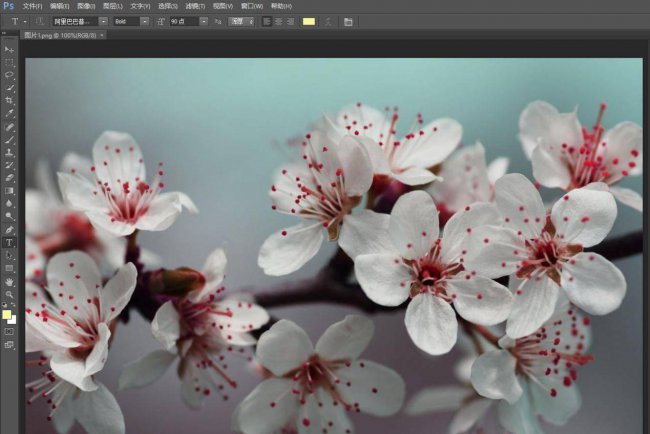Select the Rectangle shape tool

point(9,269)
